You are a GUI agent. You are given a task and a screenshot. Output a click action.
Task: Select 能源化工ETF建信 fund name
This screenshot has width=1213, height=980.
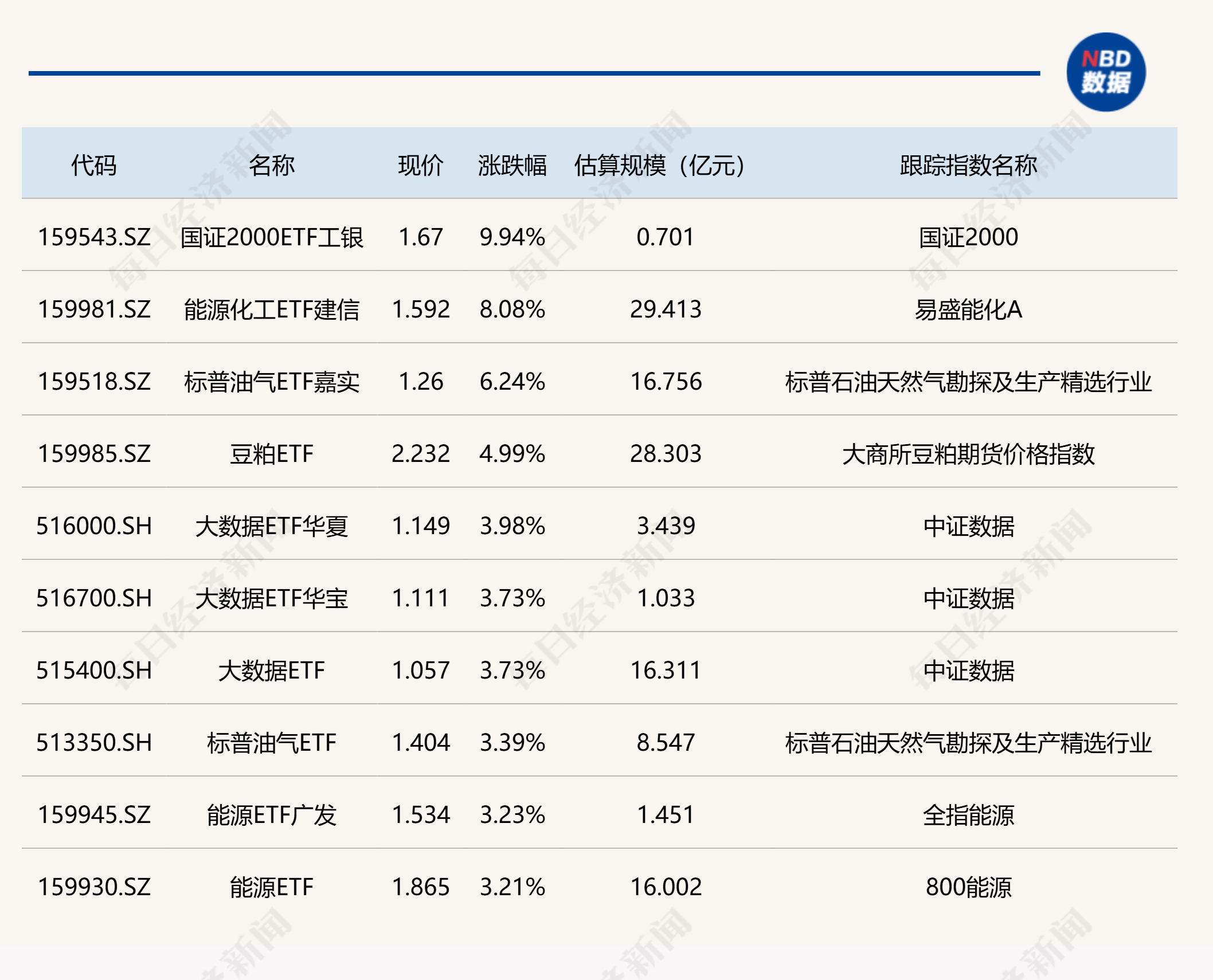coord(271,309)
